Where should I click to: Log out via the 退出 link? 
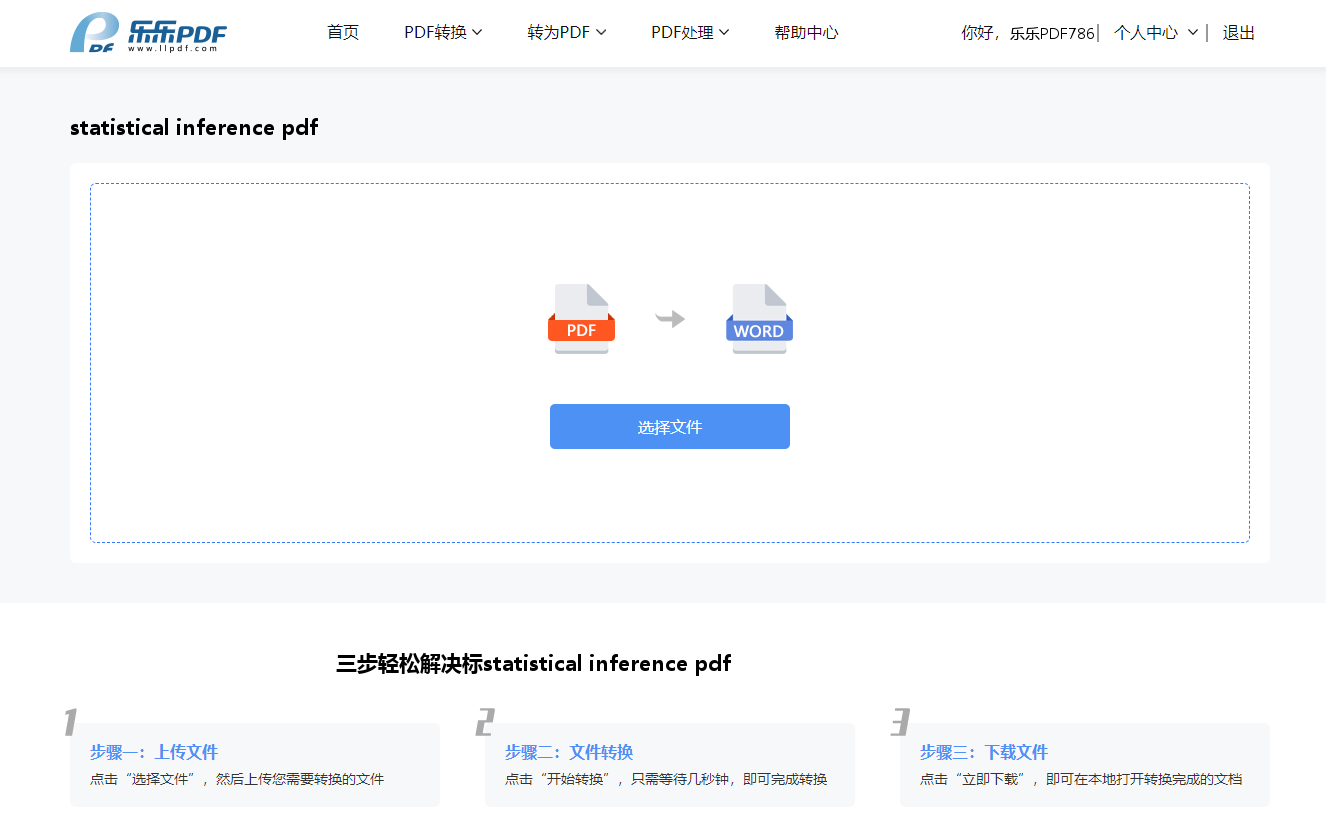(x=1238, y=33)
